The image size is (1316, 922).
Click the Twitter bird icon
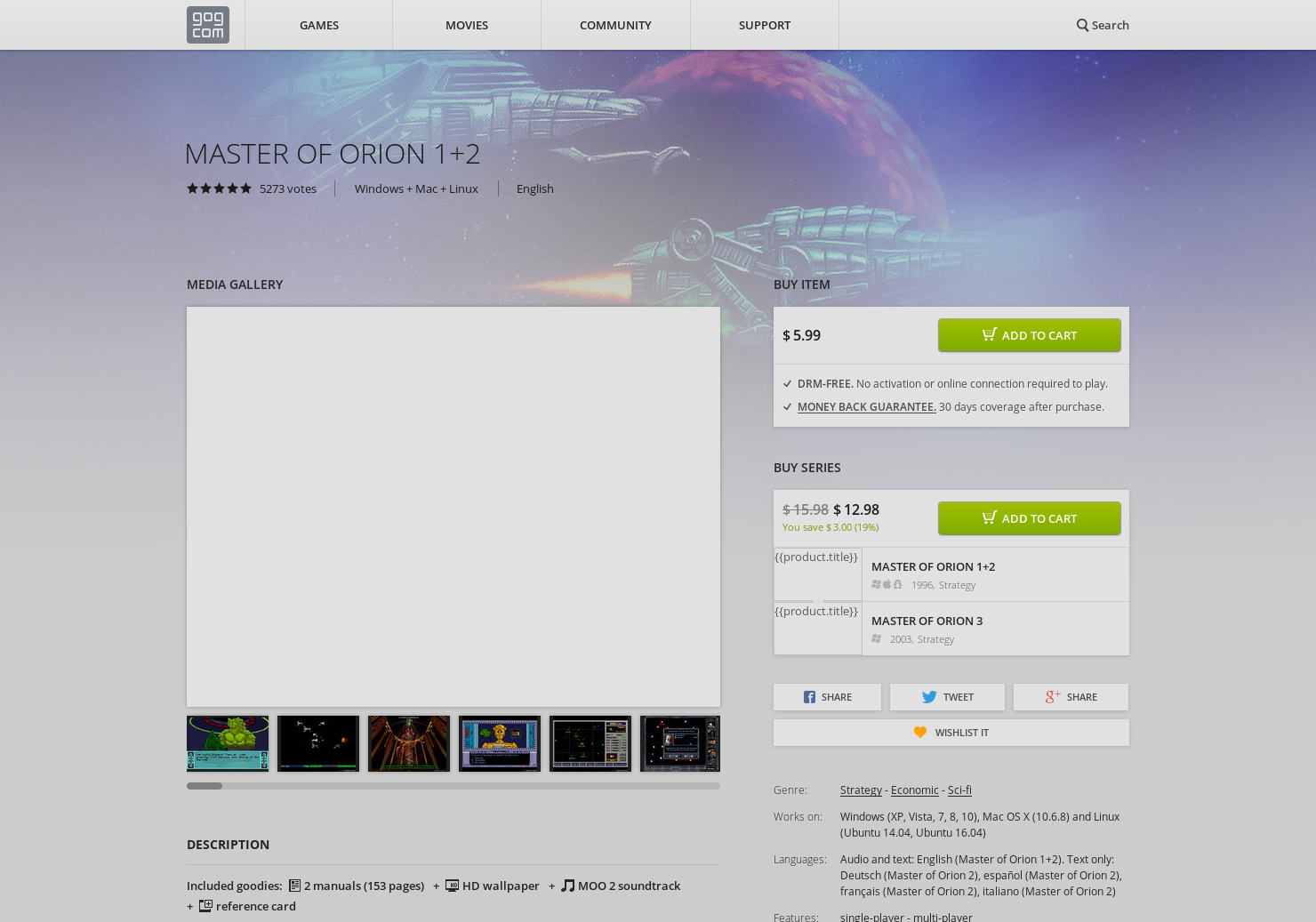[928, 697]
